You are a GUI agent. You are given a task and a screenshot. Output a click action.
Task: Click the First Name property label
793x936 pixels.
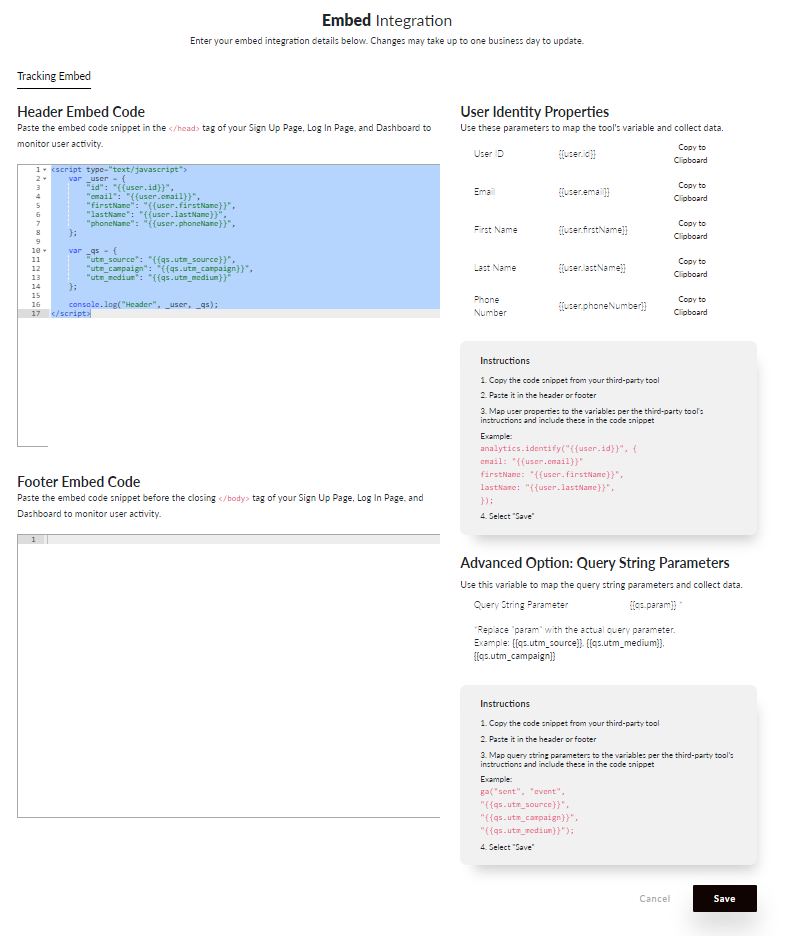point(496,230)
